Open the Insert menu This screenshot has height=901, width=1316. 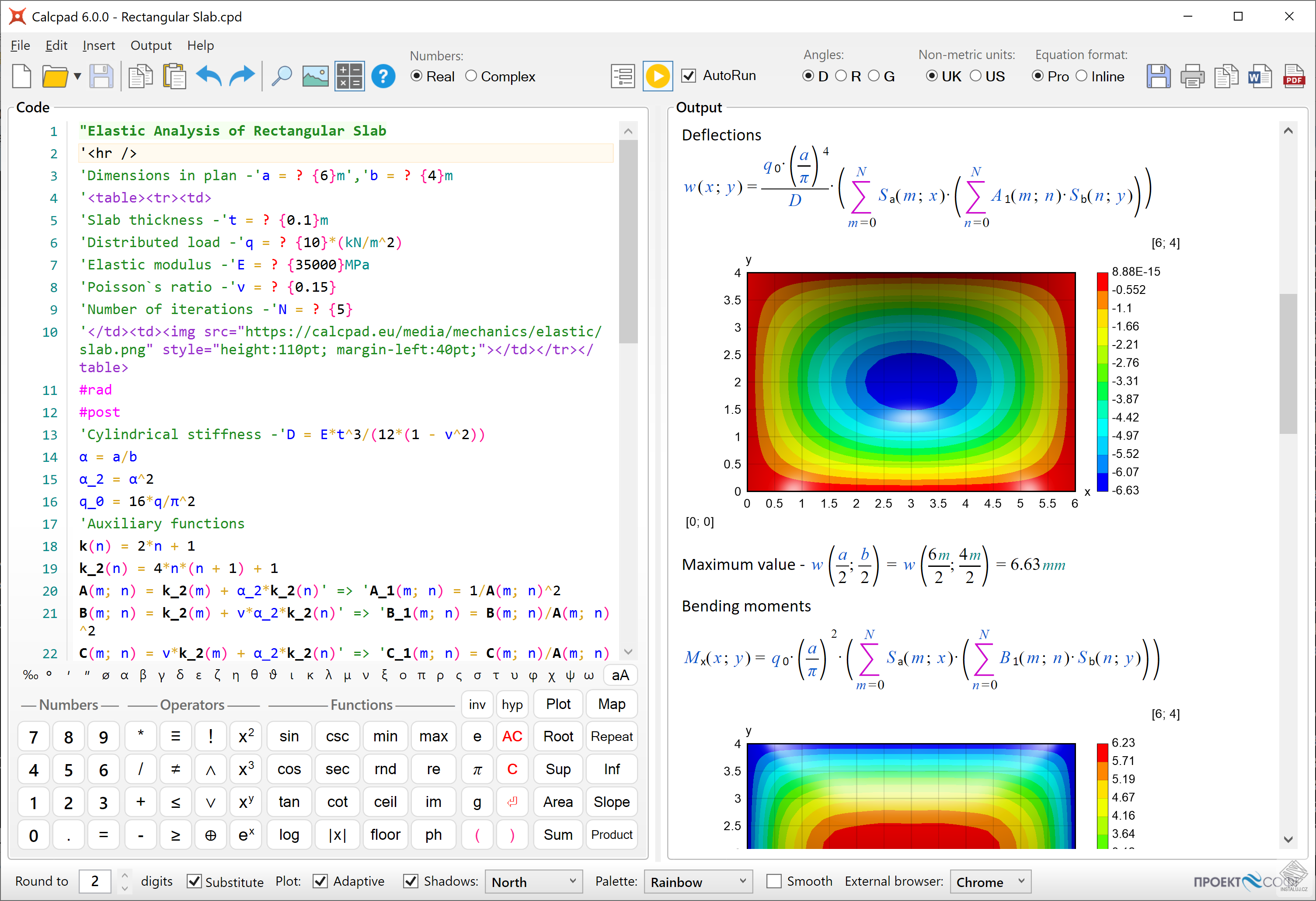click(98, 45)
